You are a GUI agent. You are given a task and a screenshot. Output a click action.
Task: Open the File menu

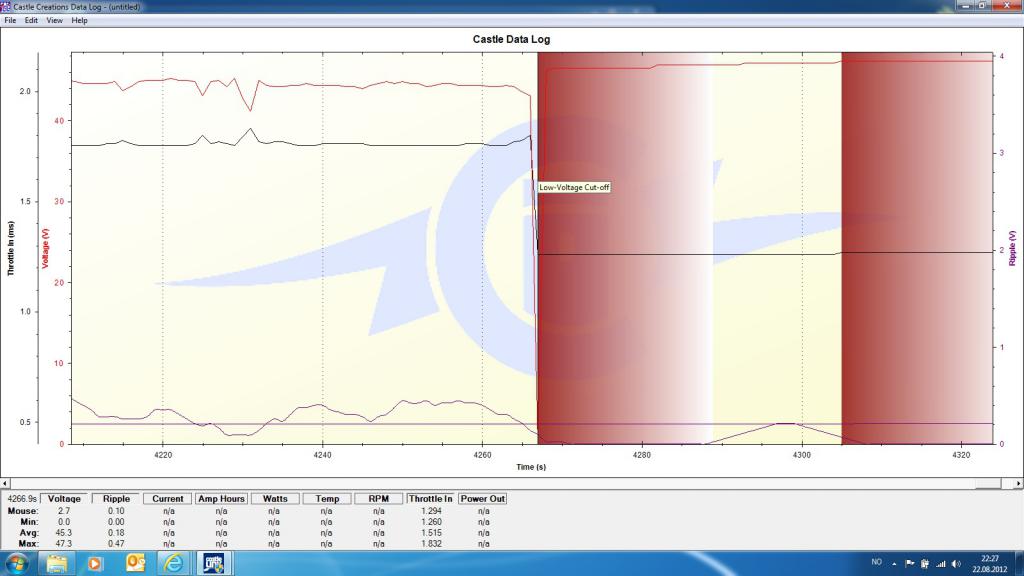10,20
